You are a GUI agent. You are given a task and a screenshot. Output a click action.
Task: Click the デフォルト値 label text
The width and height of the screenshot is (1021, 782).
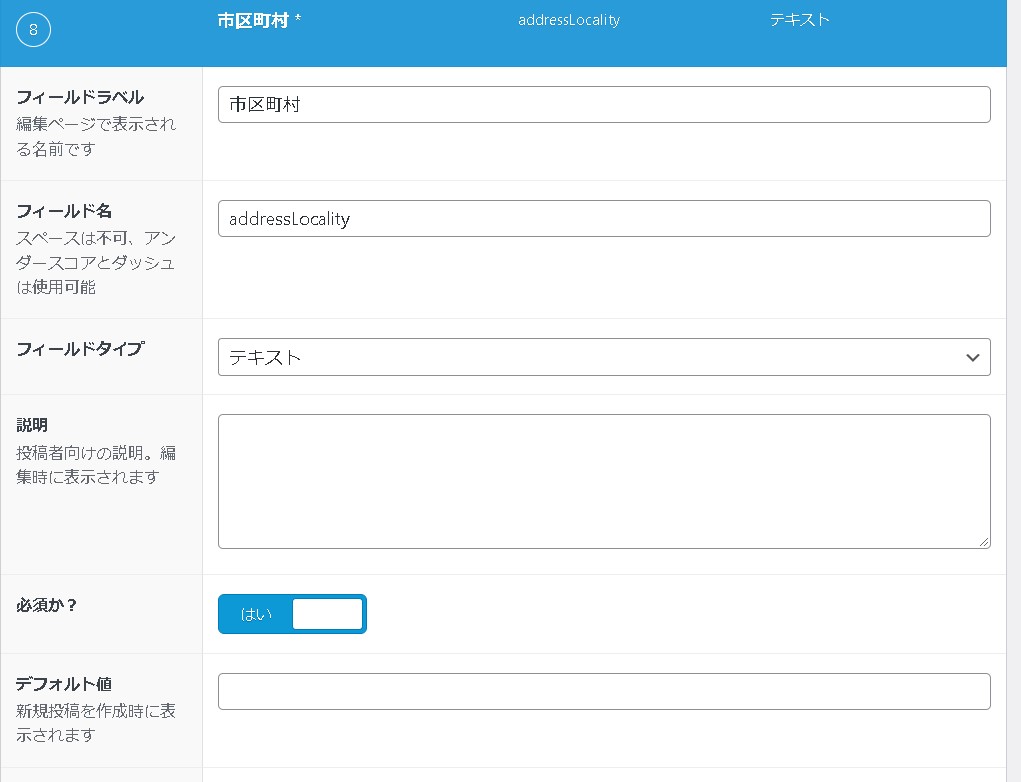click(x=64, y=684)
